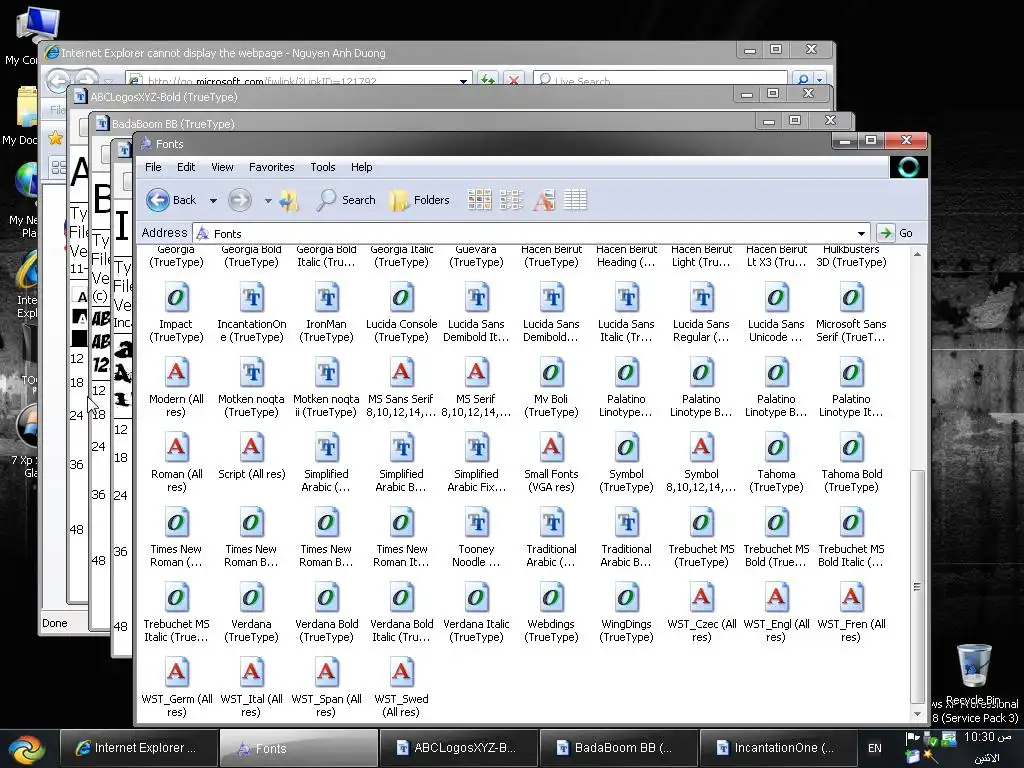This screenshot has height=768, width=1024.
Task: Click the Search toolbar button
Action: coord(346,200)
